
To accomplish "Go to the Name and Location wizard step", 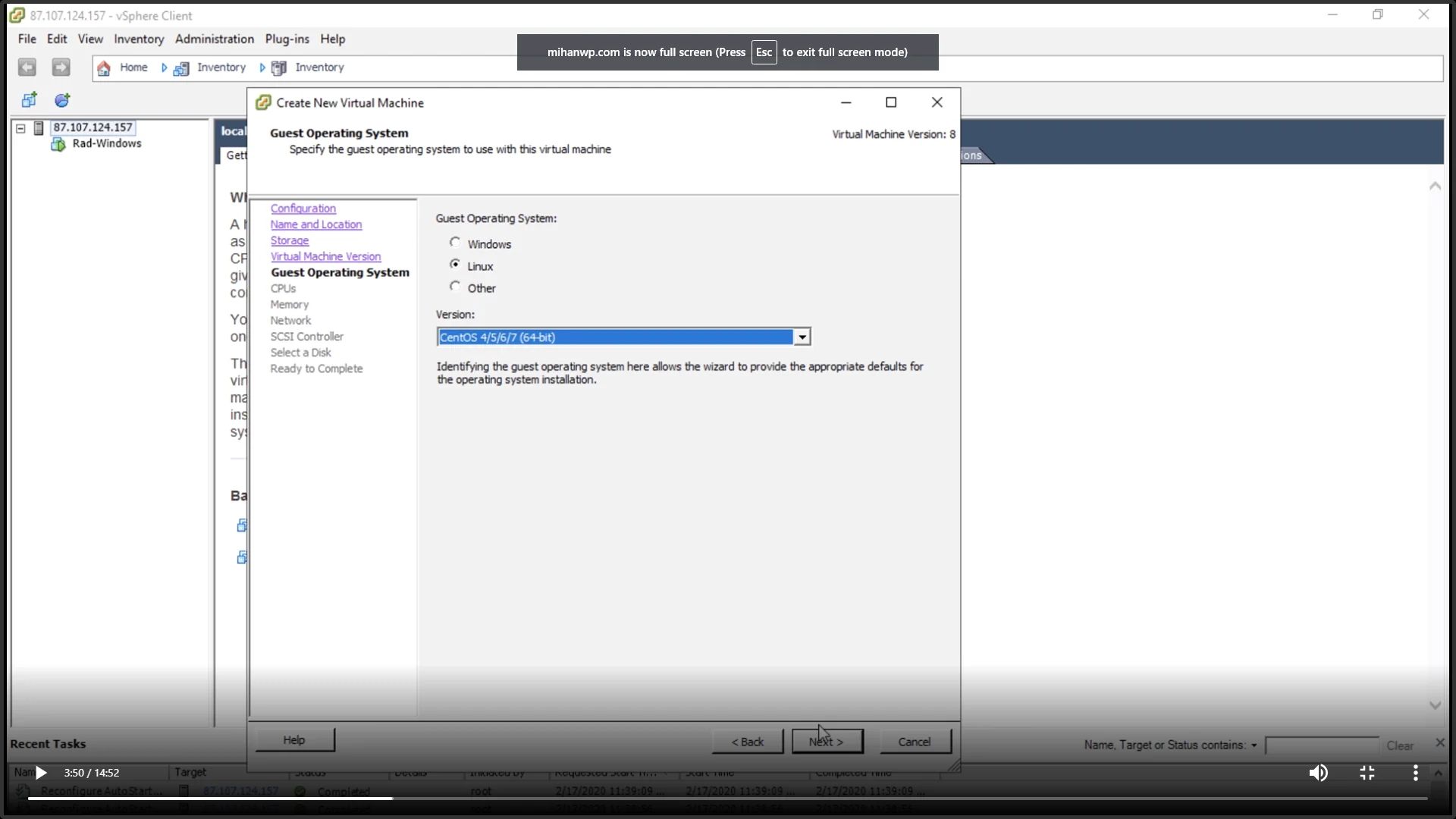I will [x=316, y=224].
